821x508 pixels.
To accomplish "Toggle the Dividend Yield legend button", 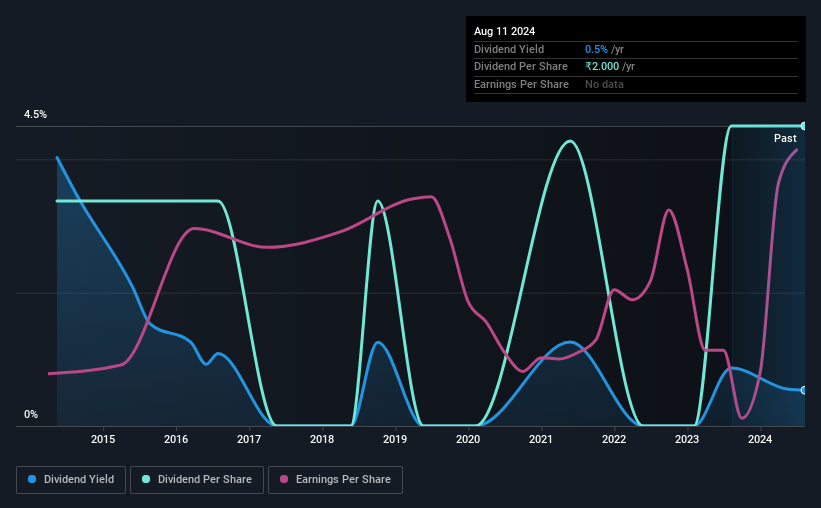I will click(x=71, y=480).
